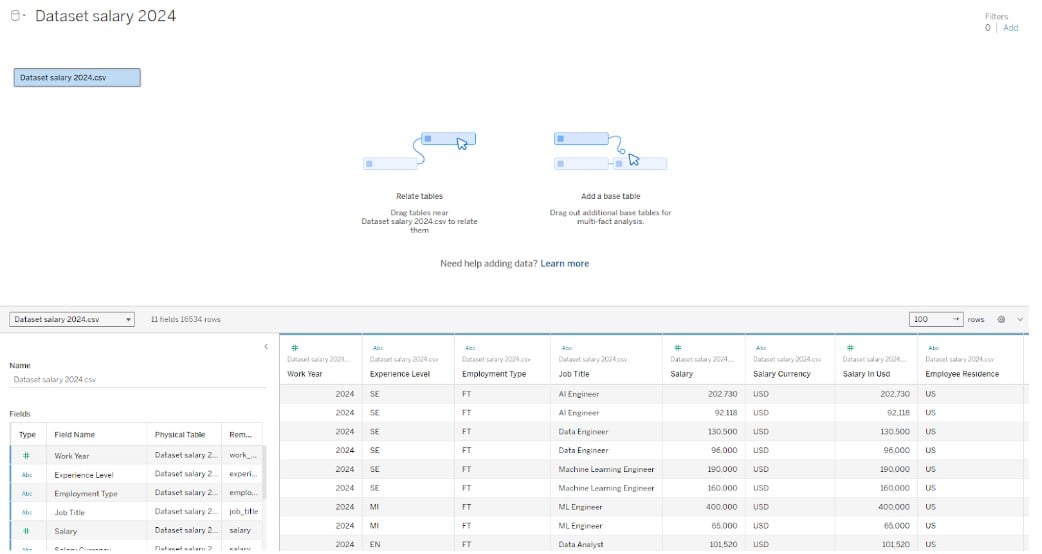Select the Dataset salary 2024.csv table on canvas

tap(77, 77)
